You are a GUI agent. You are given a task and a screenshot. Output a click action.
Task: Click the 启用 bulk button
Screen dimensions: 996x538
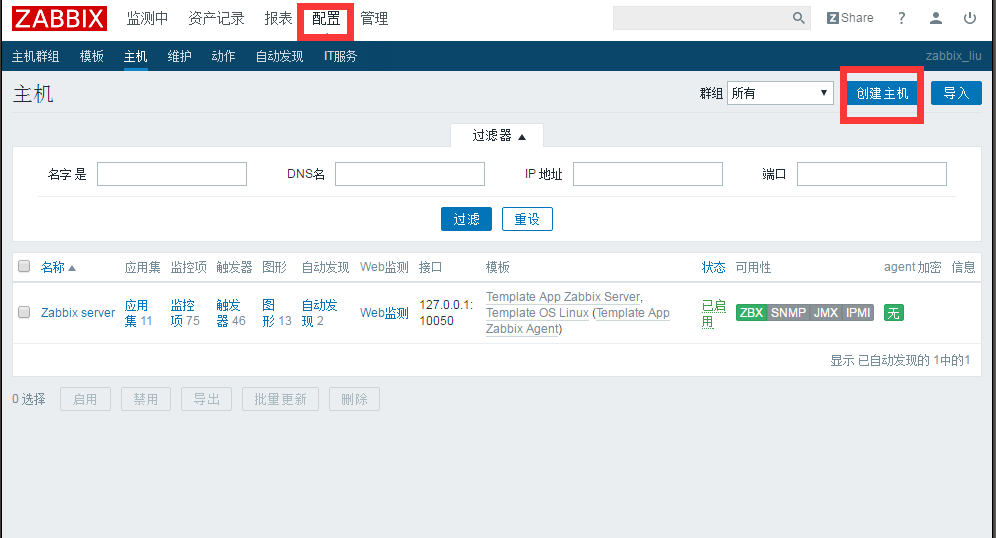85,399
